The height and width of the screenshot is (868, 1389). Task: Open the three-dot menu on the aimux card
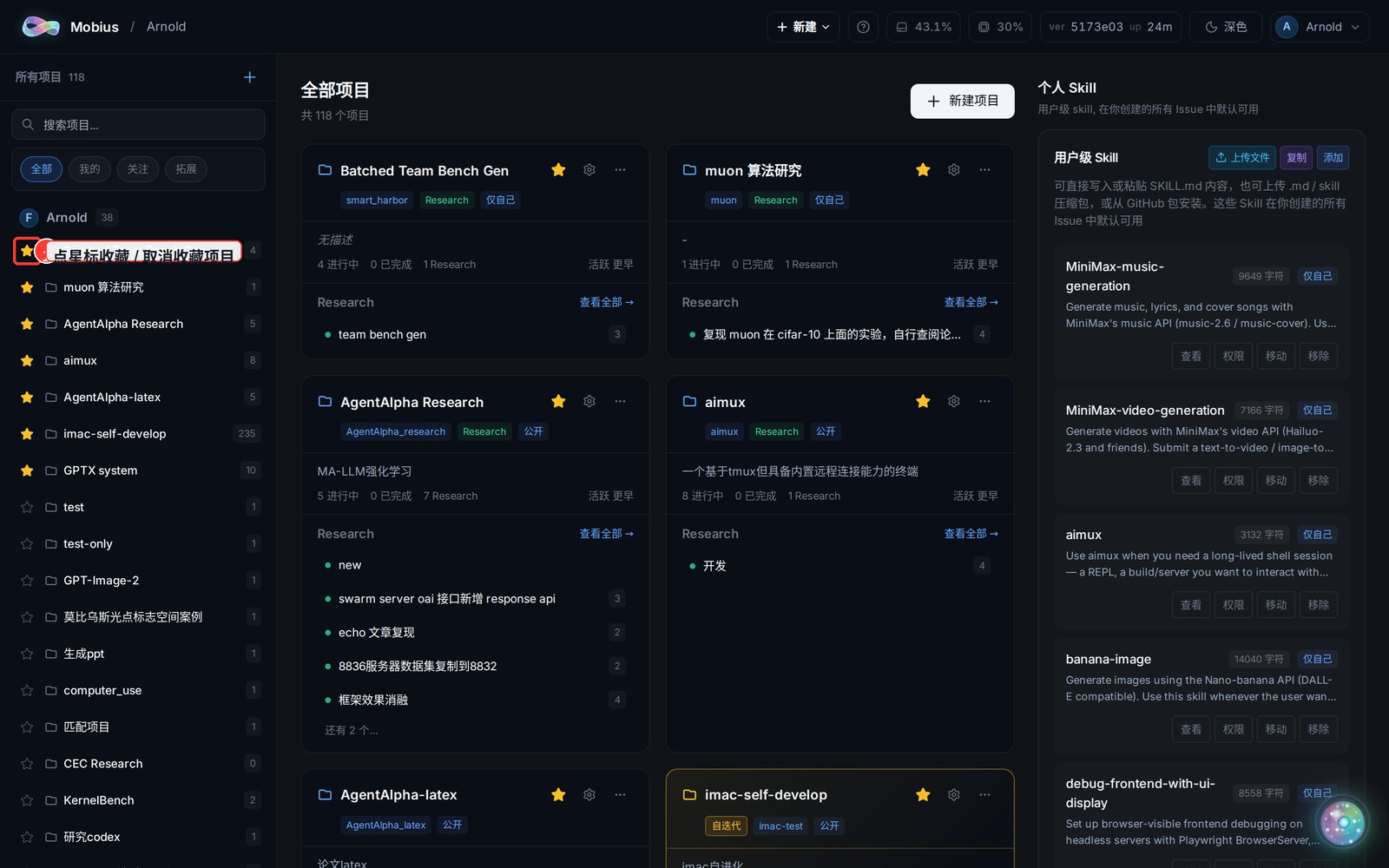point(984,401)
